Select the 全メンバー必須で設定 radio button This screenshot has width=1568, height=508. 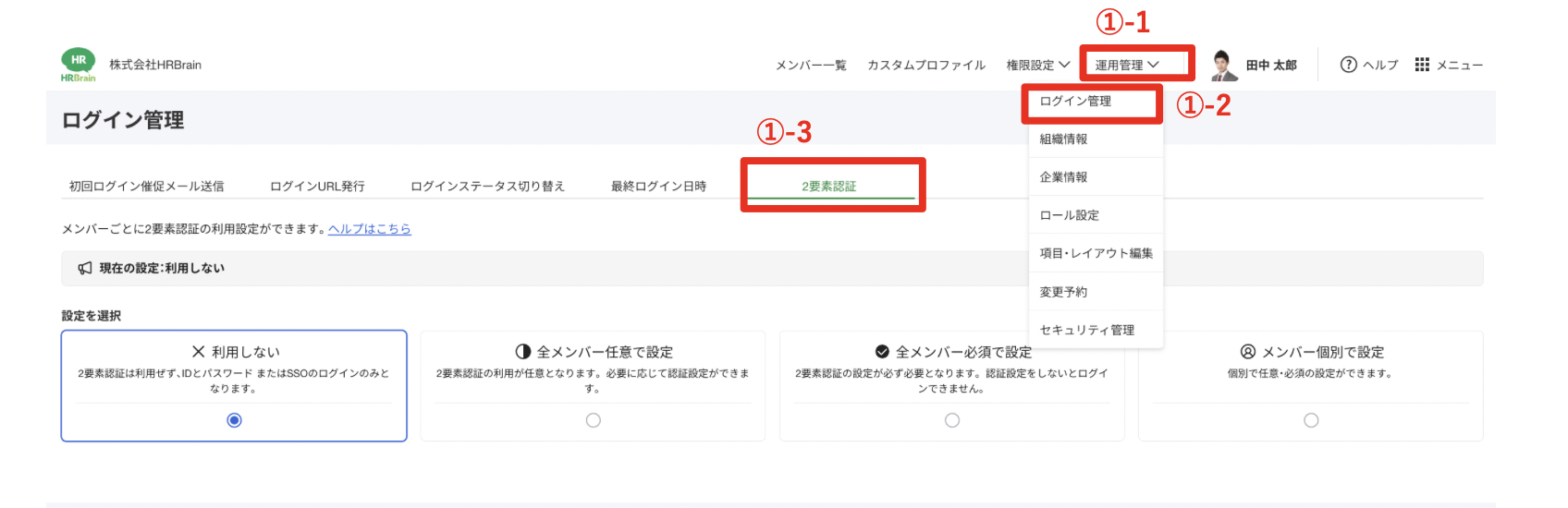point(952,420)
